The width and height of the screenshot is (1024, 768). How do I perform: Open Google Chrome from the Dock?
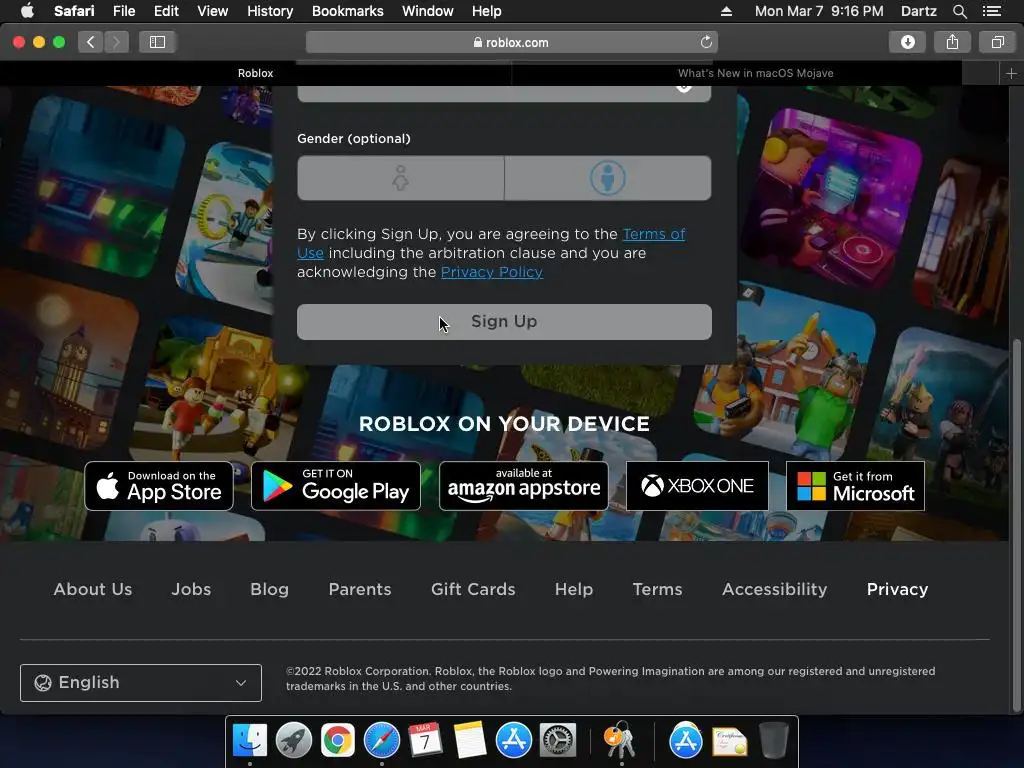(x=338, y=741)
